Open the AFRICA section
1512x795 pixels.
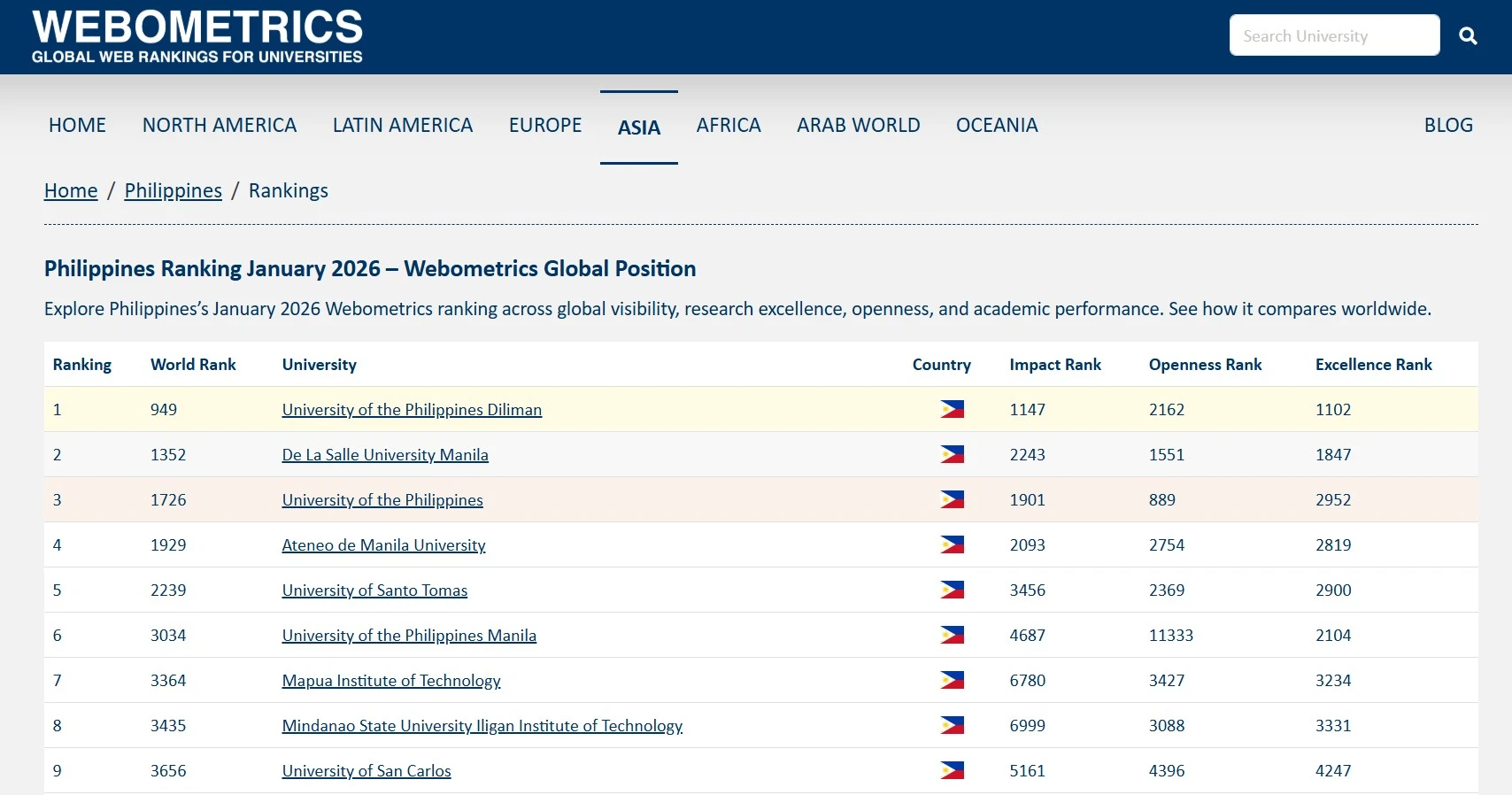(729, 125)
